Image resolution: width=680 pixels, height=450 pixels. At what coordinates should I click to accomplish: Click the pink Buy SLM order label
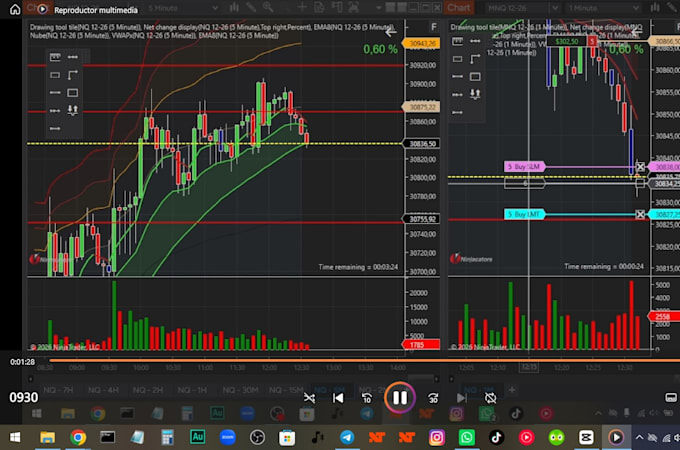(524, 166)
